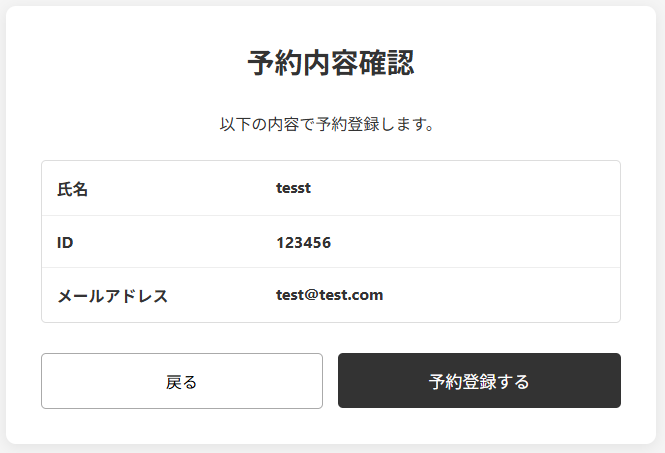This screenshot has width=665, height=453.
Task: Confirm with the 予約登録する button
Action: 479,380
